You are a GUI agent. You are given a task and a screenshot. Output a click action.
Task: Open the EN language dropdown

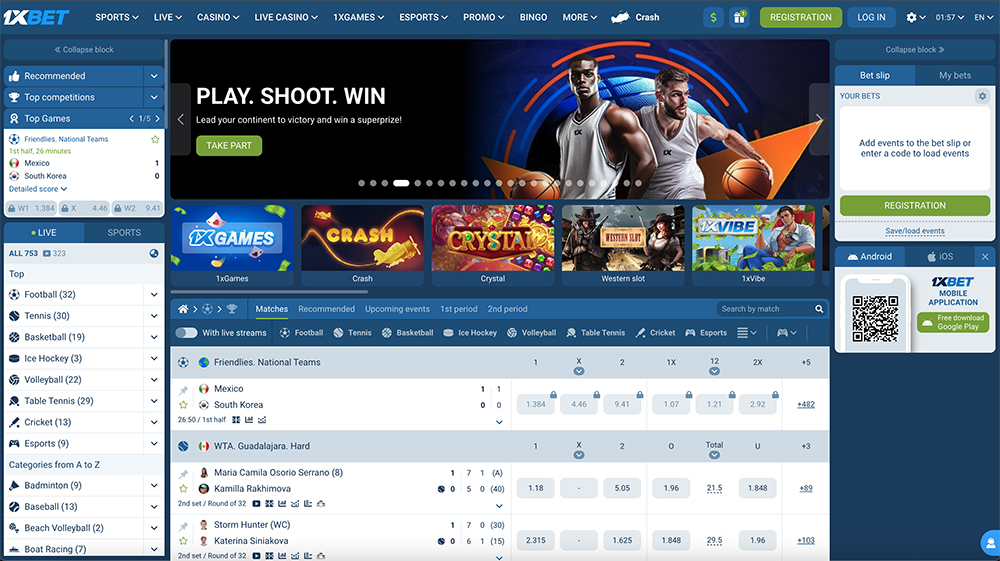(x=983, y=17)
